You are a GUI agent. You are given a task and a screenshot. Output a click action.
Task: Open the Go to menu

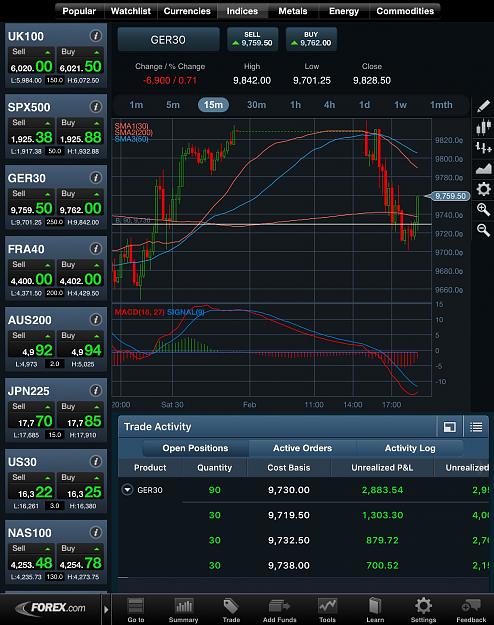(136, 610)
